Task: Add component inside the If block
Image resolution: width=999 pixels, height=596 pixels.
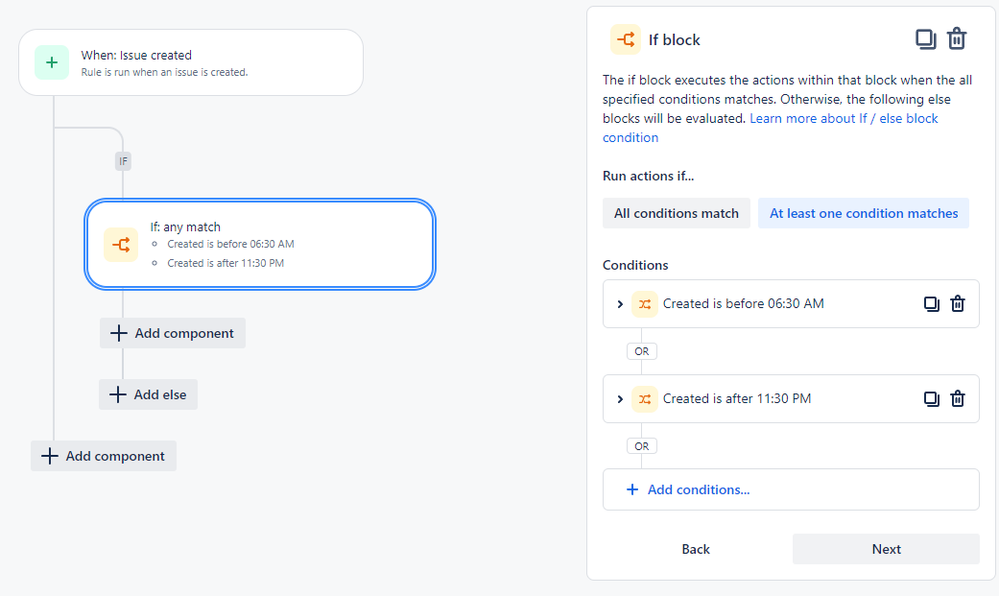Action: pos(172,333)
